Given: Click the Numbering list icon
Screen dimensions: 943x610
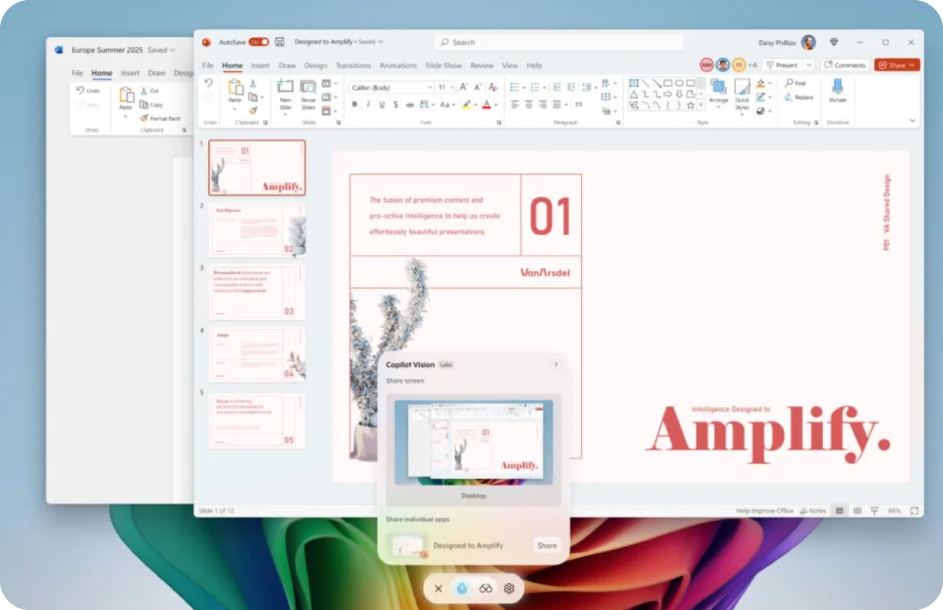Looking at the screenshot, I should 535,88.
